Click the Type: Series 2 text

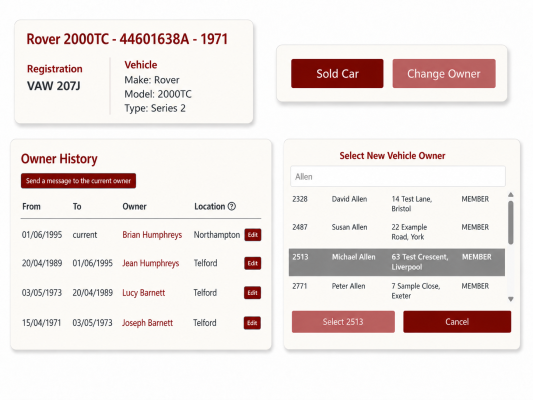(155, 108)
